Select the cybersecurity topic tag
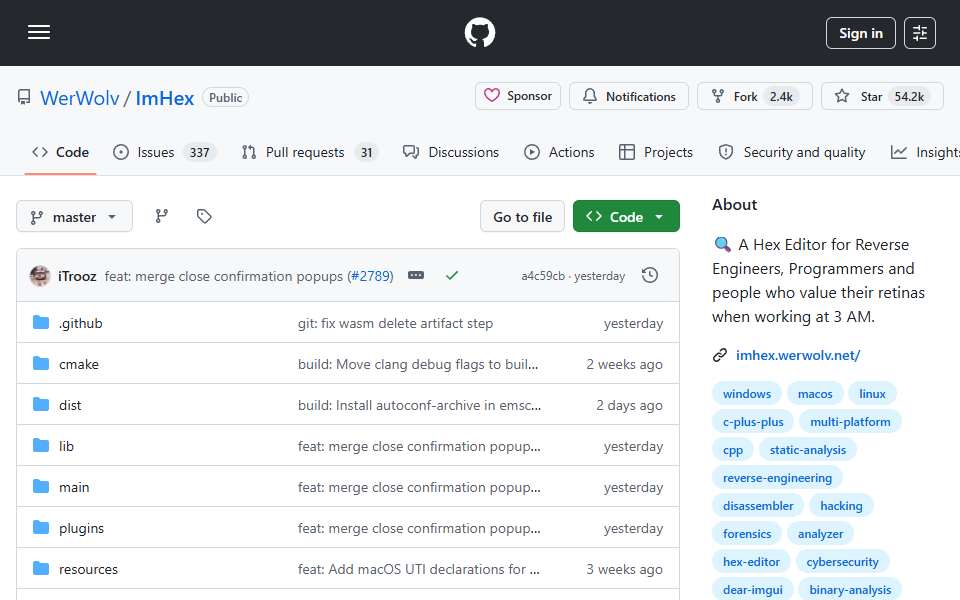Viewport: 960px width, 600px height. 842,562
